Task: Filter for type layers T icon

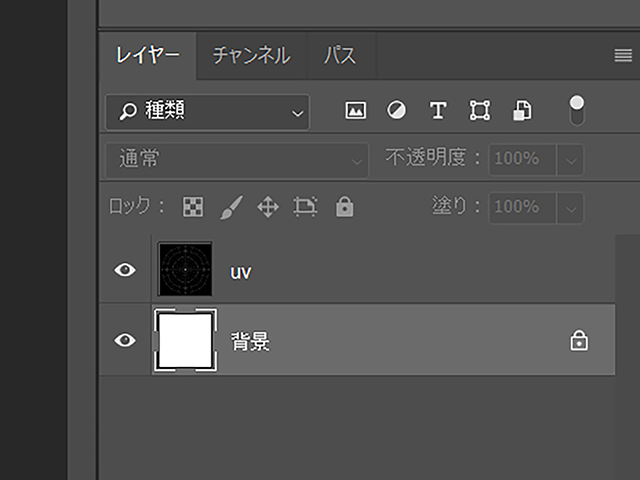Action: [438, 111]
